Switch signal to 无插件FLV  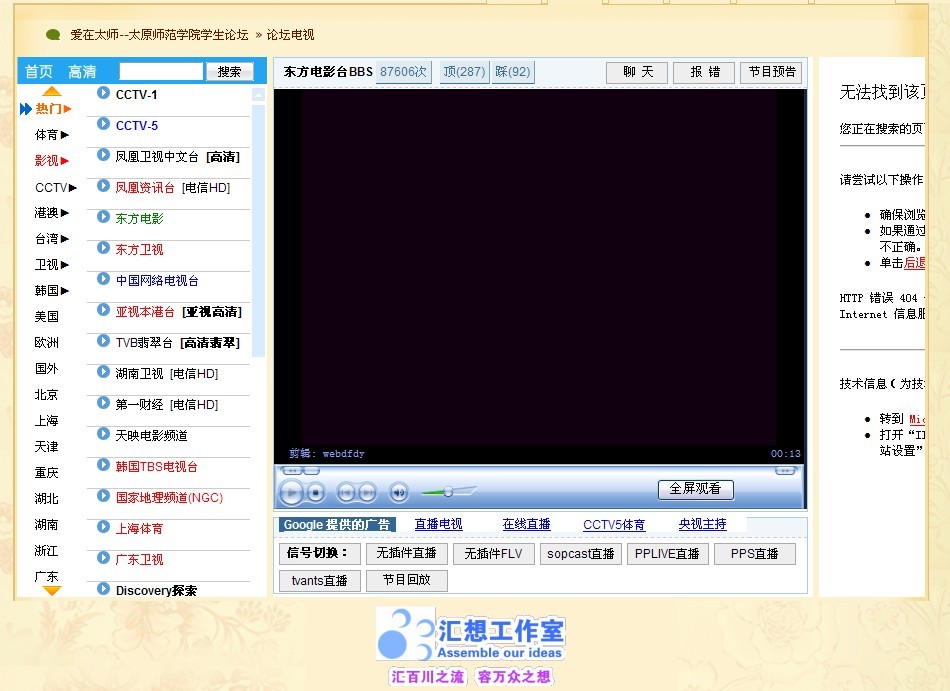coord(493,554)
